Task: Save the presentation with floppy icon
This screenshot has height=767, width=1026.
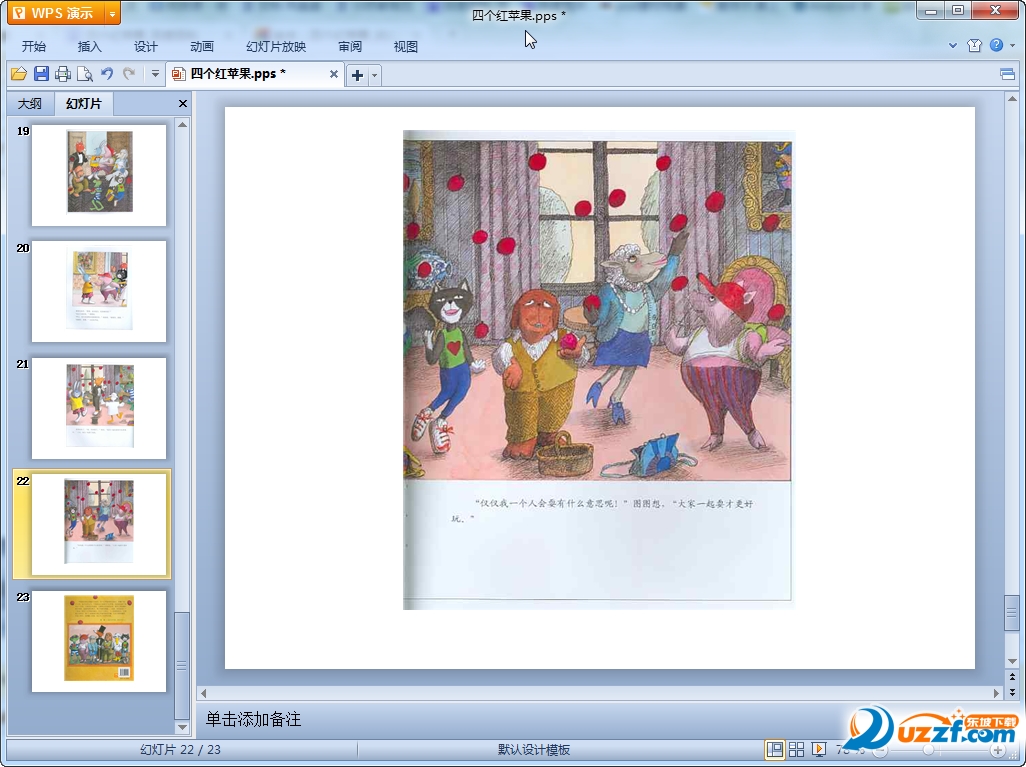Action: coord(41,74)
